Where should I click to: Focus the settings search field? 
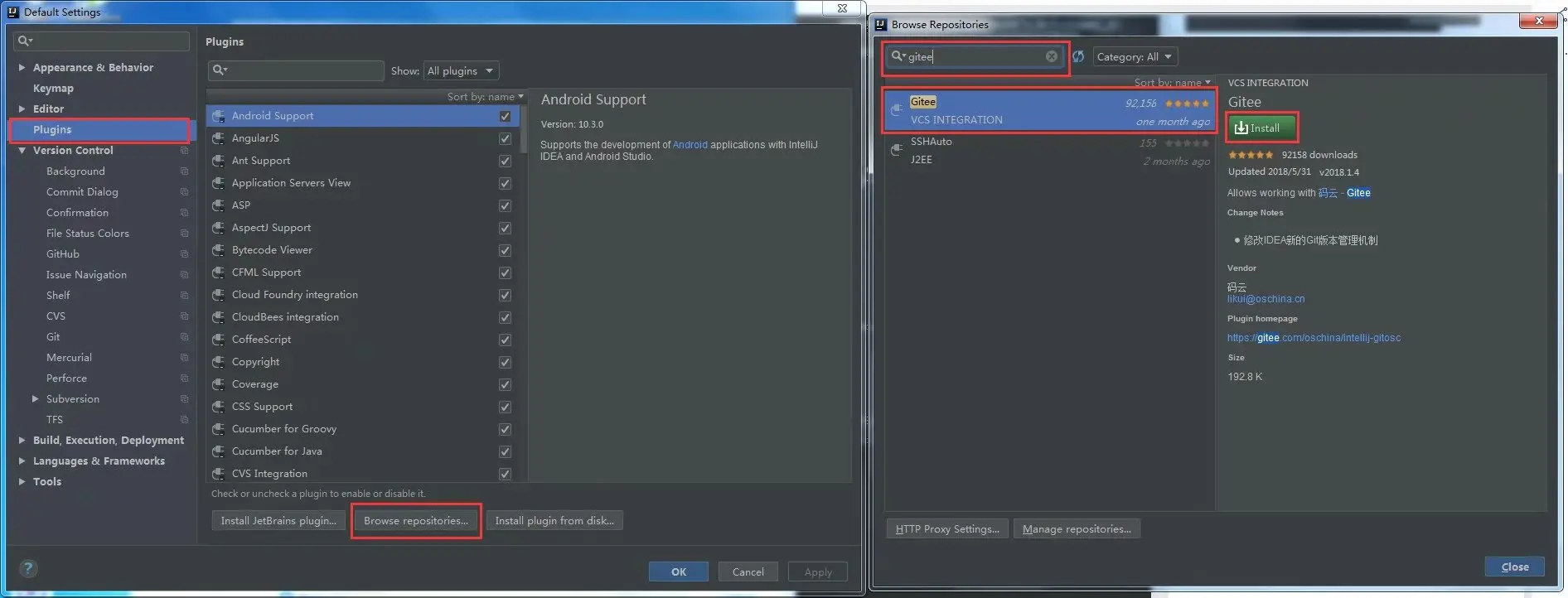click(x=101, y=41)
